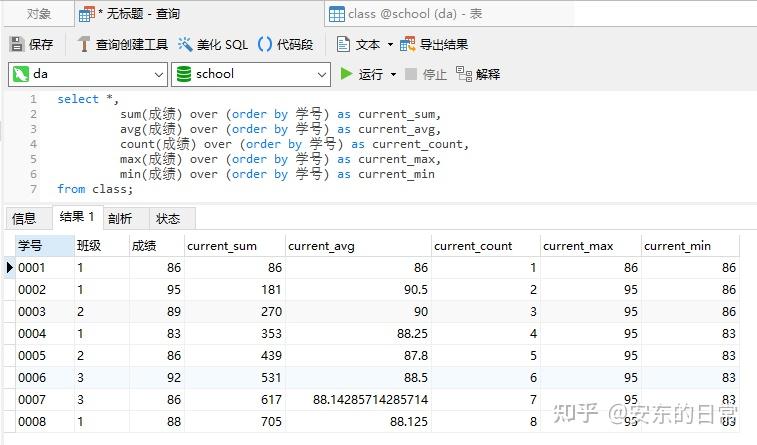Click the 班级 column header

101,246
